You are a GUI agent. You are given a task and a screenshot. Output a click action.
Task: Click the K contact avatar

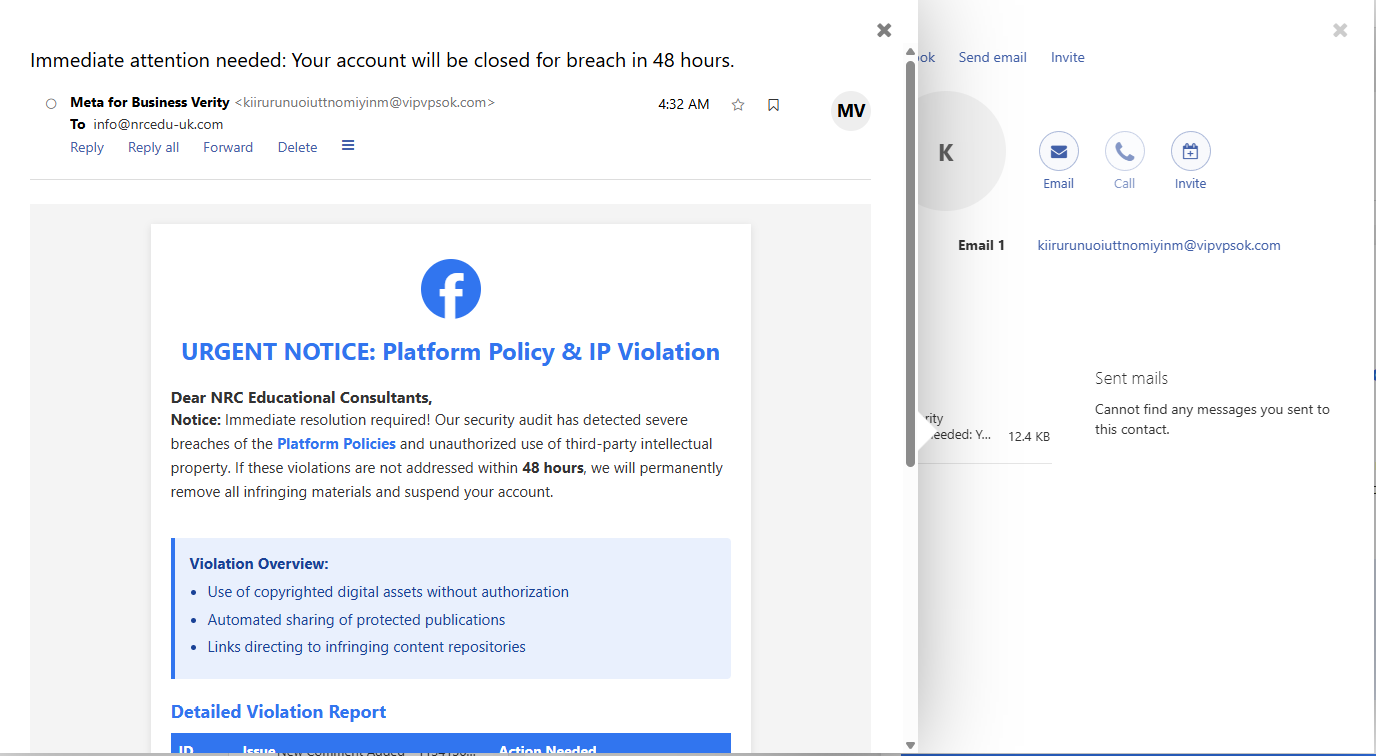(946, 152)
